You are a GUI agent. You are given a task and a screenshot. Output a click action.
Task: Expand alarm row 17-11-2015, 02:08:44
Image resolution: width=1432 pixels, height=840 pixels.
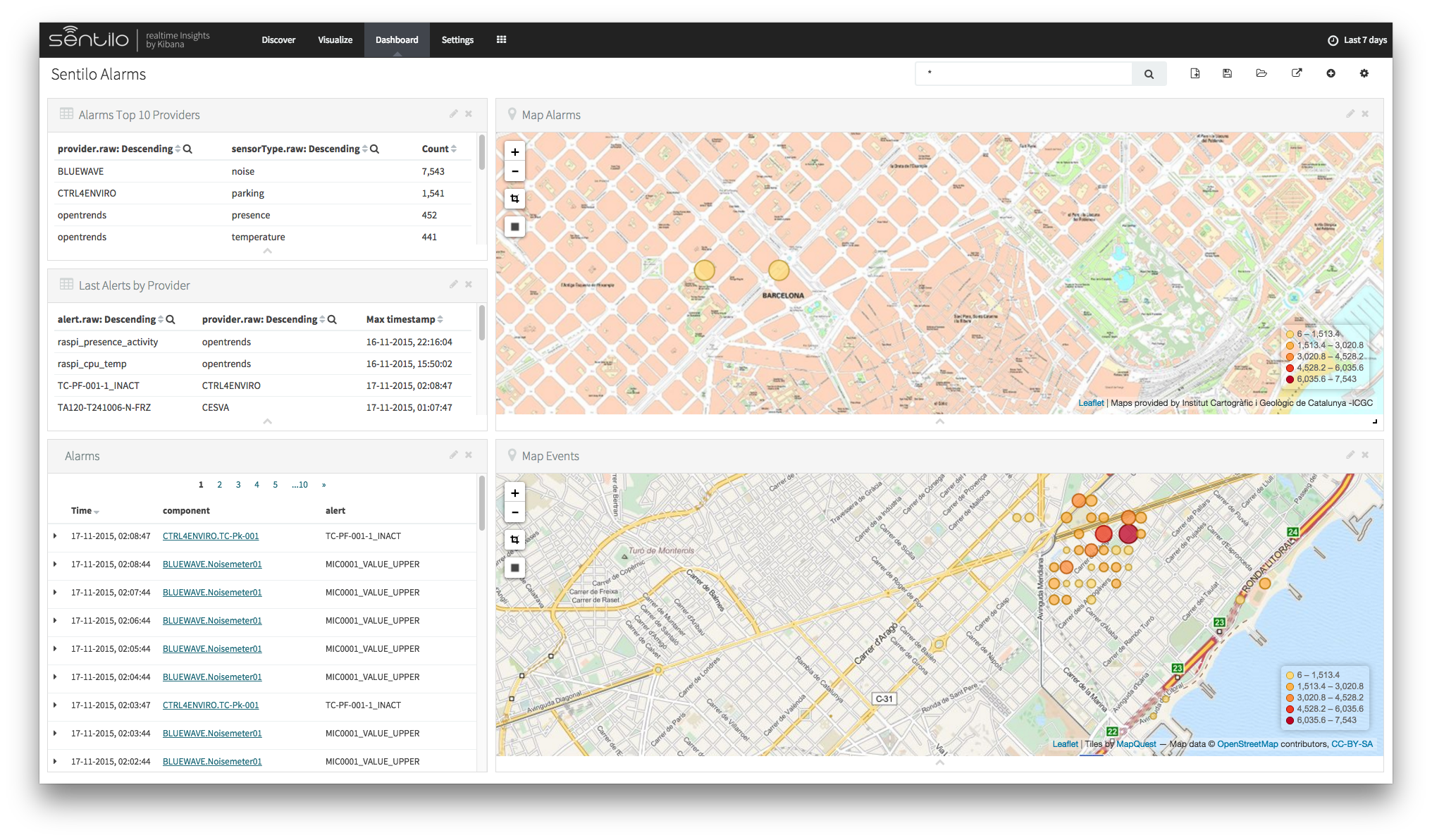pos(55,564)
